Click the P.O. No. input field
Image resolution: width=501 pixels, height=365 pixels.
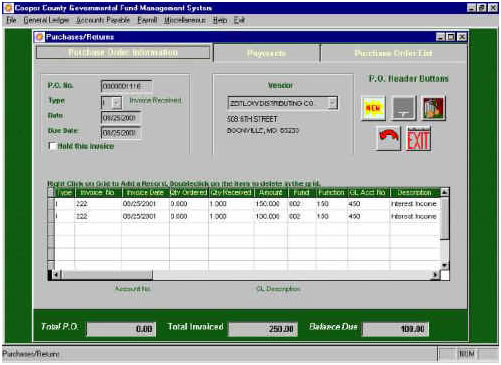(126, 86)
